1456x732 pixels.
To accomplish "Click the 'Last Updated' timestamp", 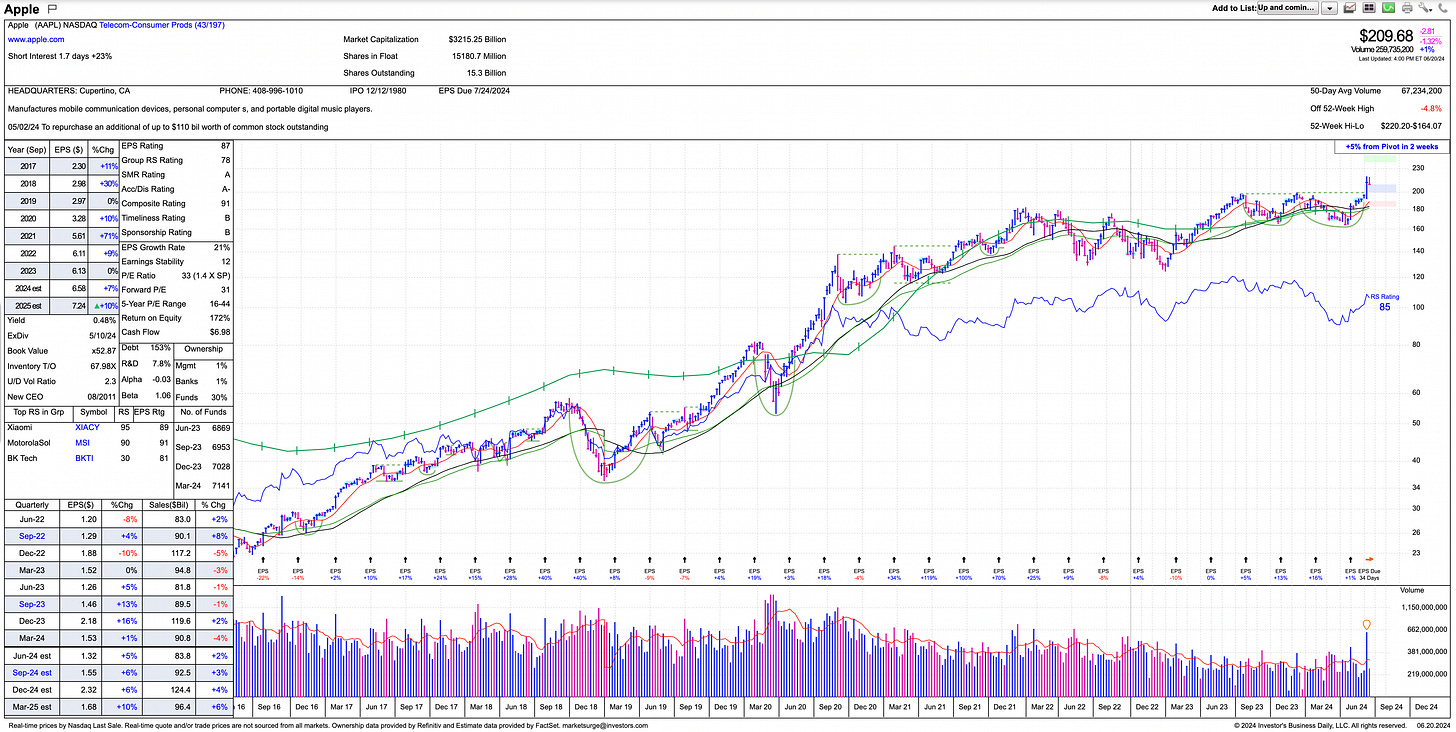I will [x=1403, y=59].
